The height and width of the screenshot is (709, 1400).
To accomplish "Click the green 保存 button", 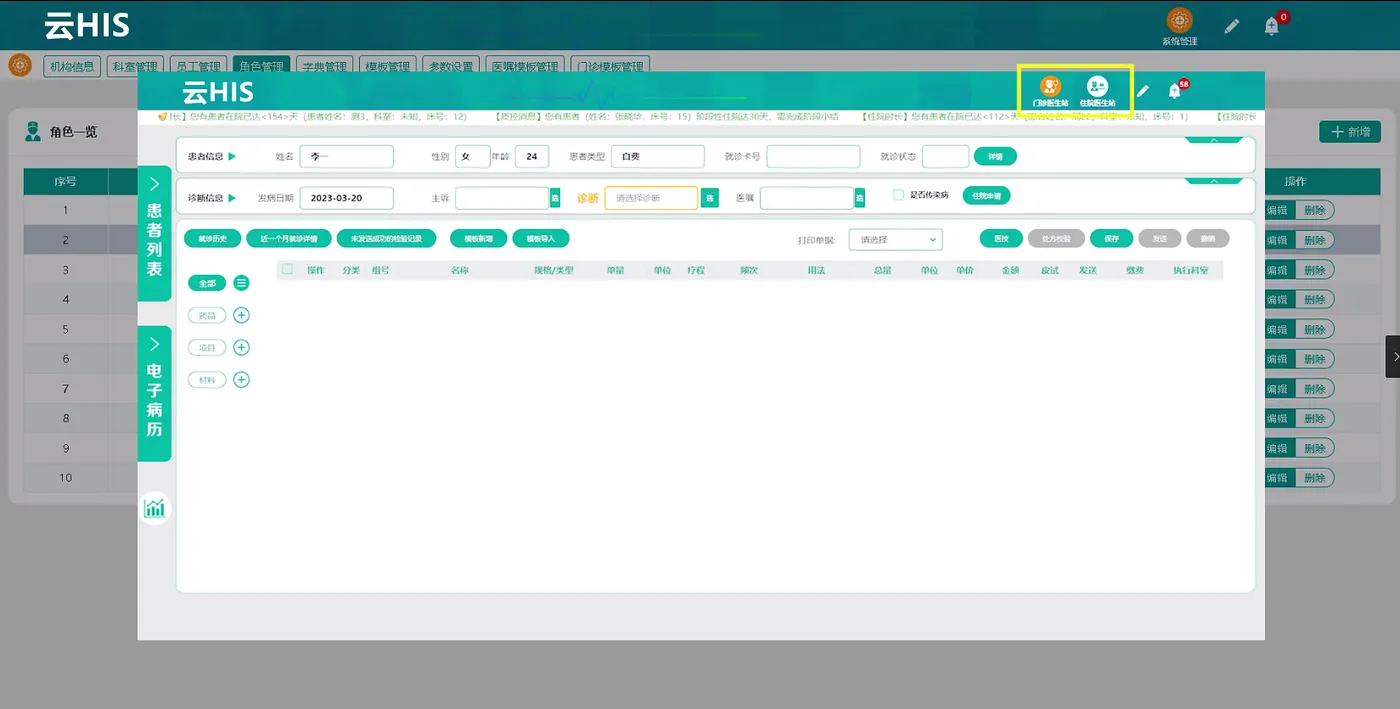I will [1112, 239].
